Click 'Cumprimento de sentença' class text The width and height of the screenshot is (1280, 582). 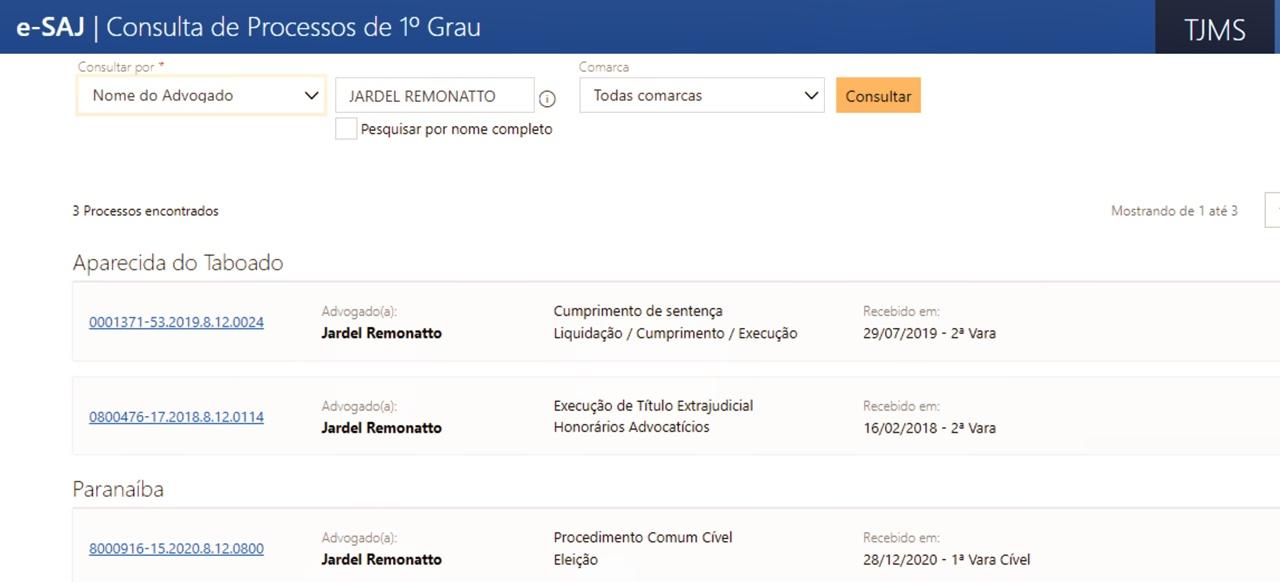pos(638,311)
